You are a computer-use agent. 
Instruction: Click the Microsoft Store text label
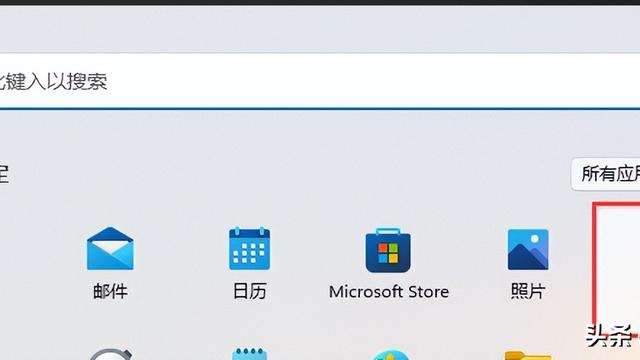tap(389, 292)
